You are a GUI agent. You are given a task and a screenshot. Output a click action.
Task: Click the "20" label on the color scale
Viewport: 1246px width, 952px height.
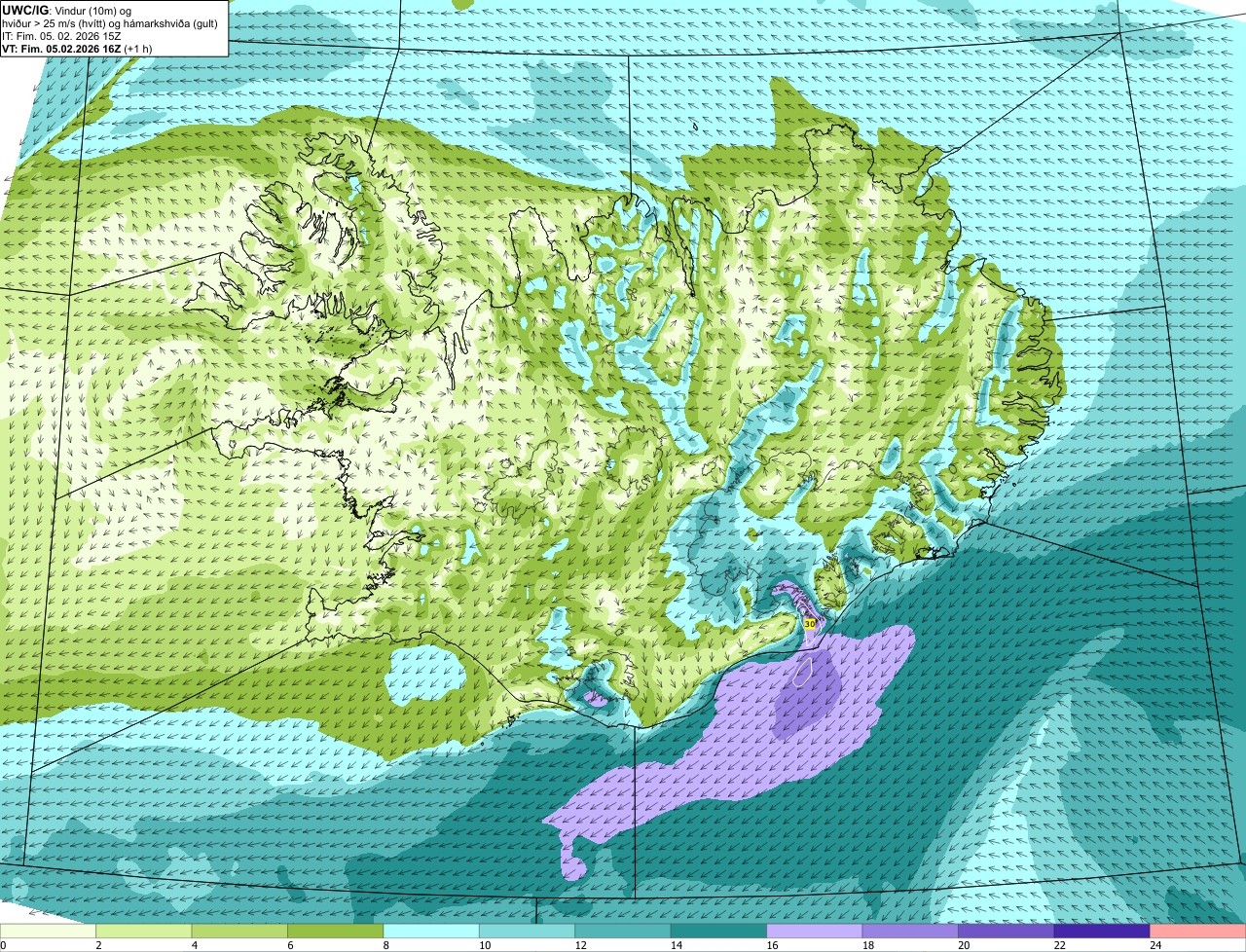(x=965, y=945)
